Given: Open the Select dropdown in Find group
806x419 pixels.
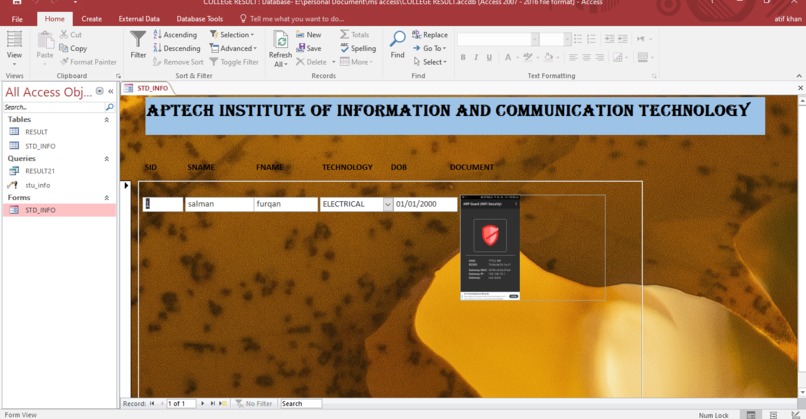Looking at the screenshot, I should [430, 62].
